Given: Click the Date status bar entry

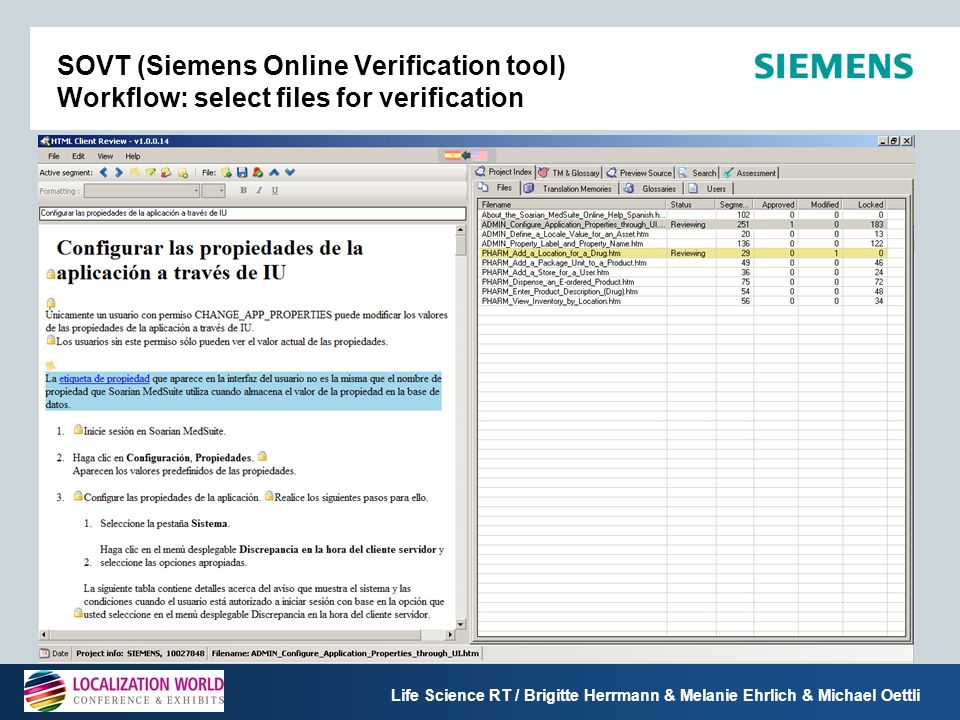Looking at the screenshot, I should click(x=54, y=653).
